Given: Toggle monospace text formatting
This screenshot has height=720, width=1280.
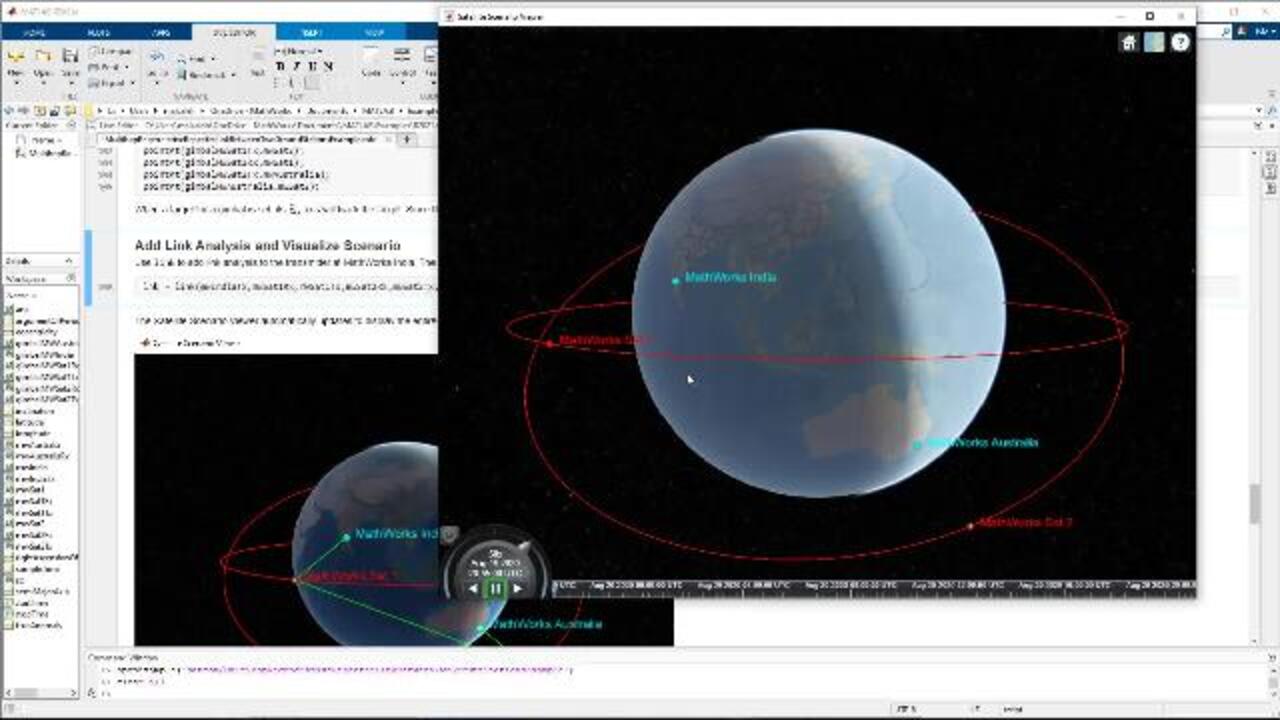Looking at the screenshot, I should [329, 67].
